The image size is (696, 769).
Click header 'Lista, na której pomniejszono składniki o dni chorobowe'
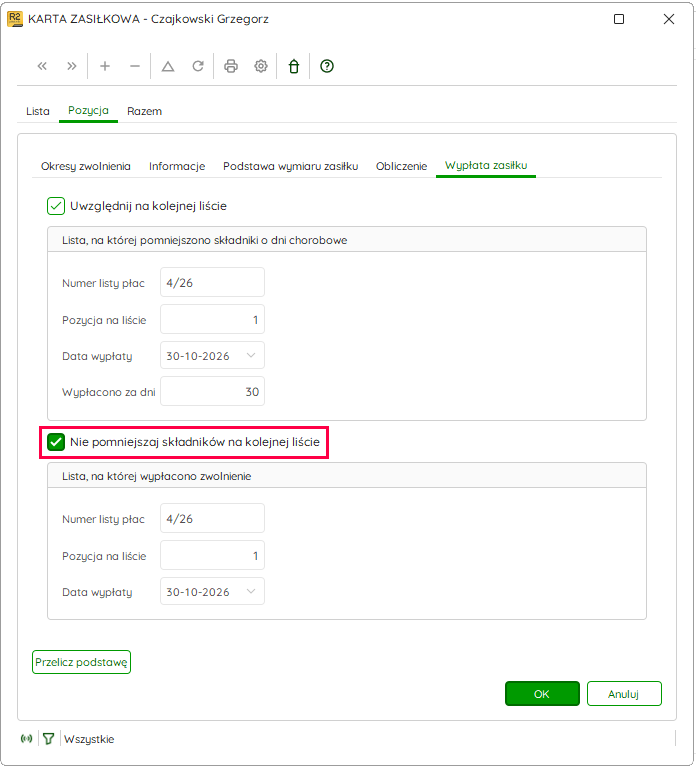point(205,240)
